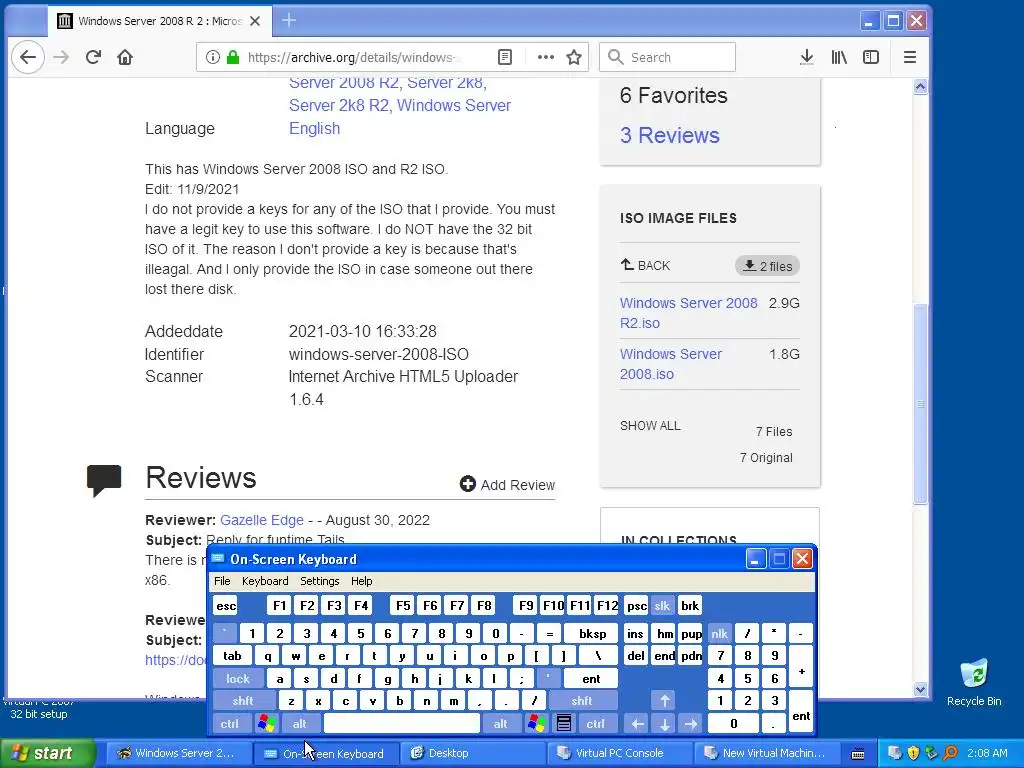Click keyboard icon in system tray
This screenshot has width=1024, height=768.
point(858,754)
